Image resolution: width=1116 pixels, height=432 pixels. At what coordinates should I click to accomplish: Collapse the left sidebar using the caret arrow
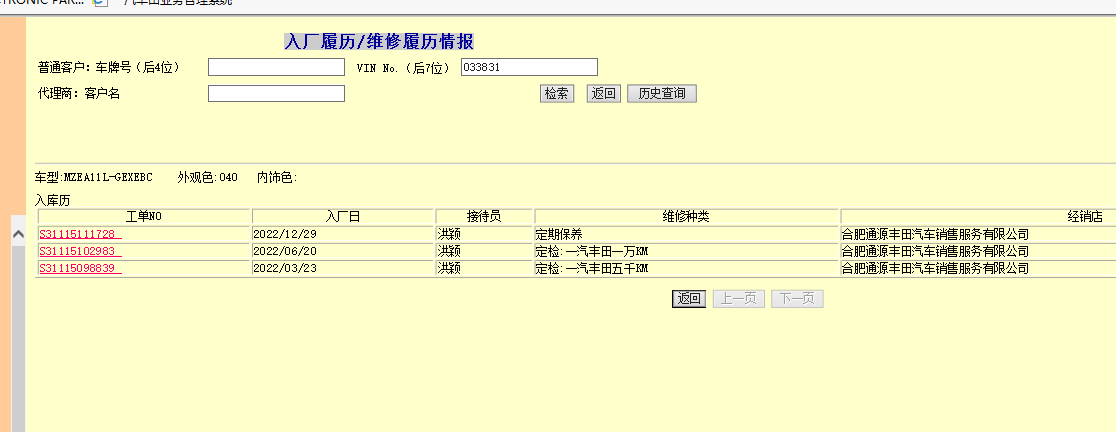17,234
